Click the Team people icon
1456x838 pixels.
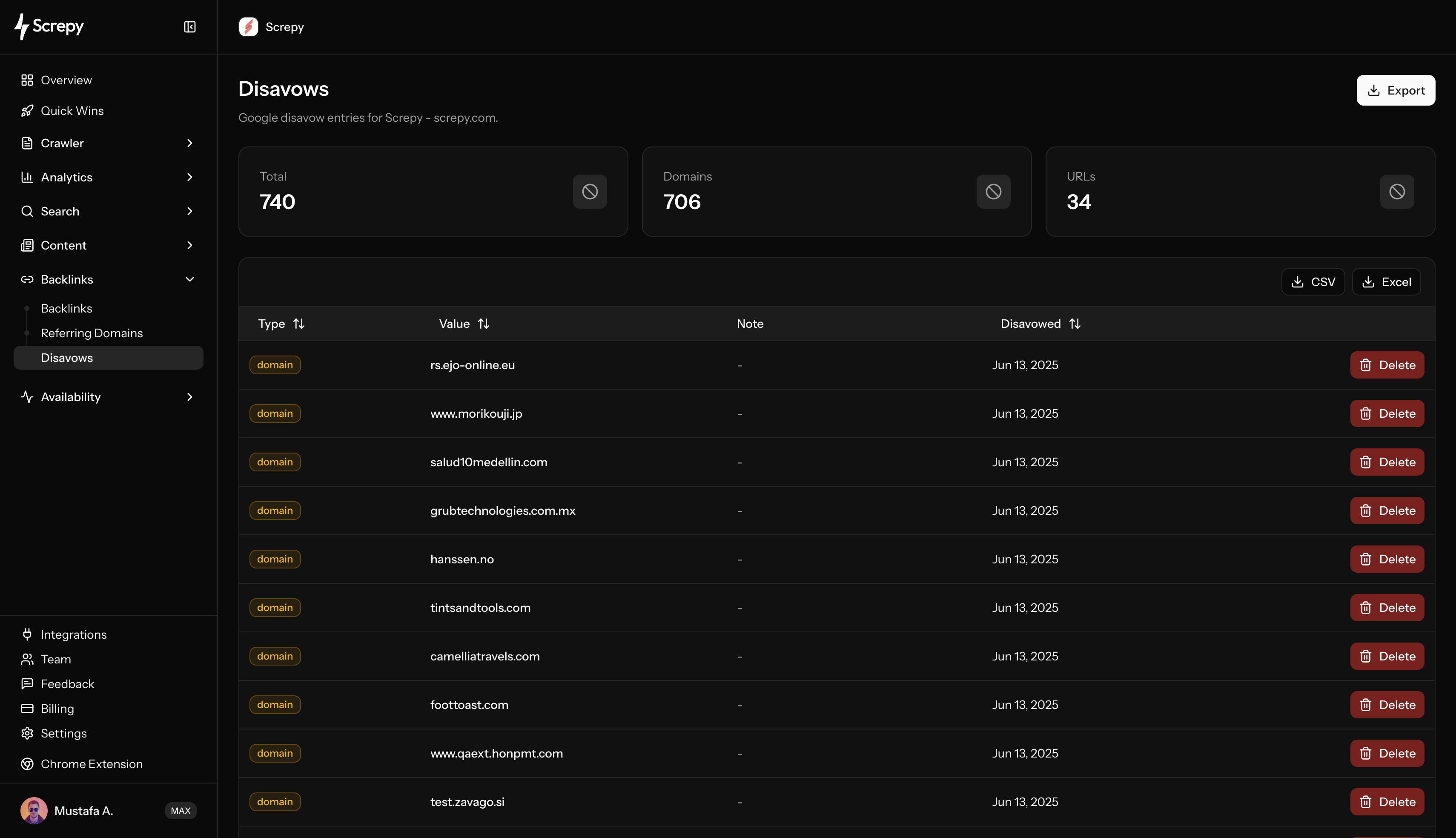[x=27, y=659]
